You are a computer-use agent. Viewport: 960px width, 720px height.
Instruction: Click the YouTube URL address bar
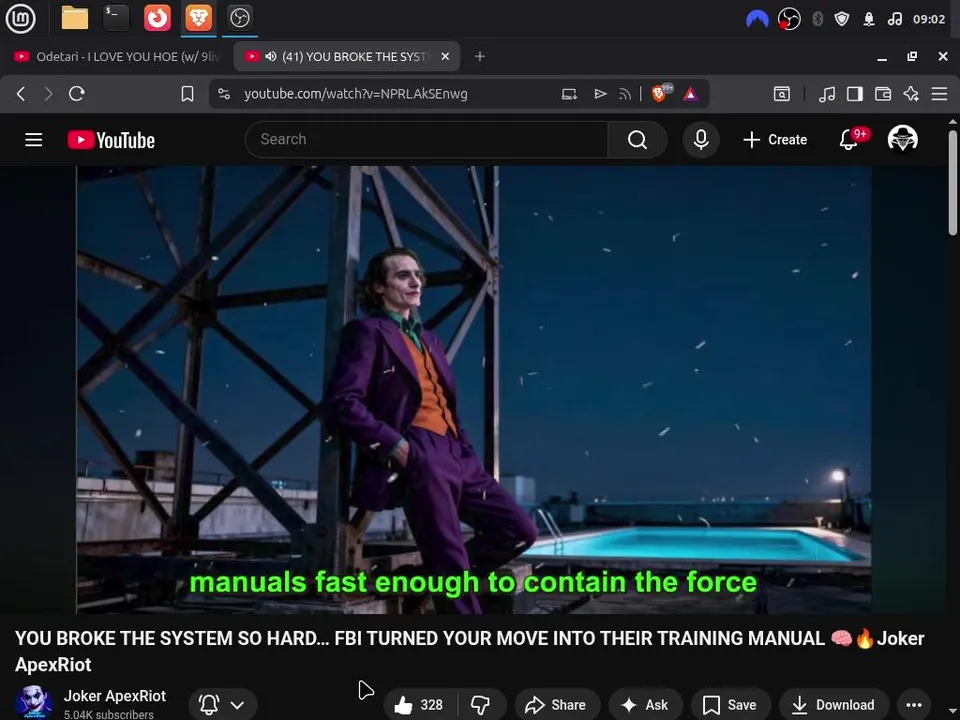pyautogui.click(x=355, y=94)
